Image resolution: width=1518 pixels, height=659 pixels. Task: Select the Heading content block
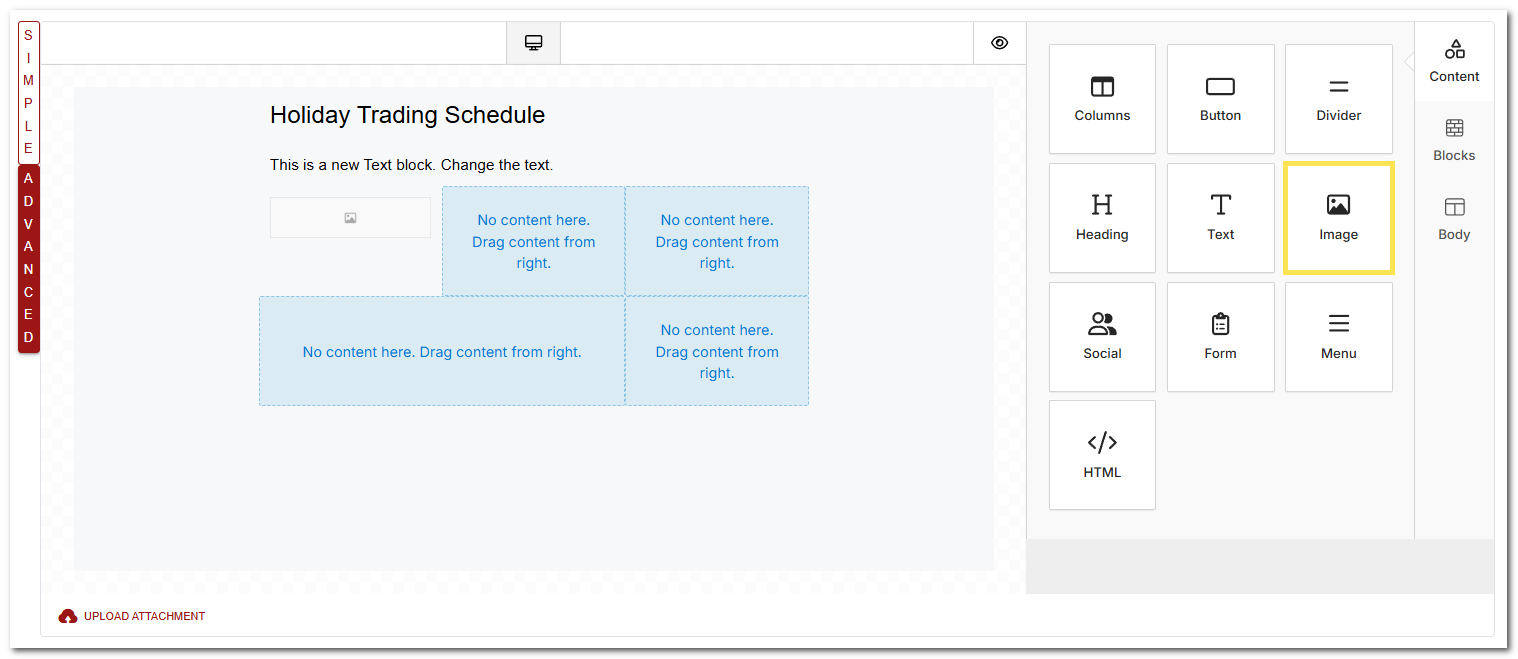tap(1102, 217)
